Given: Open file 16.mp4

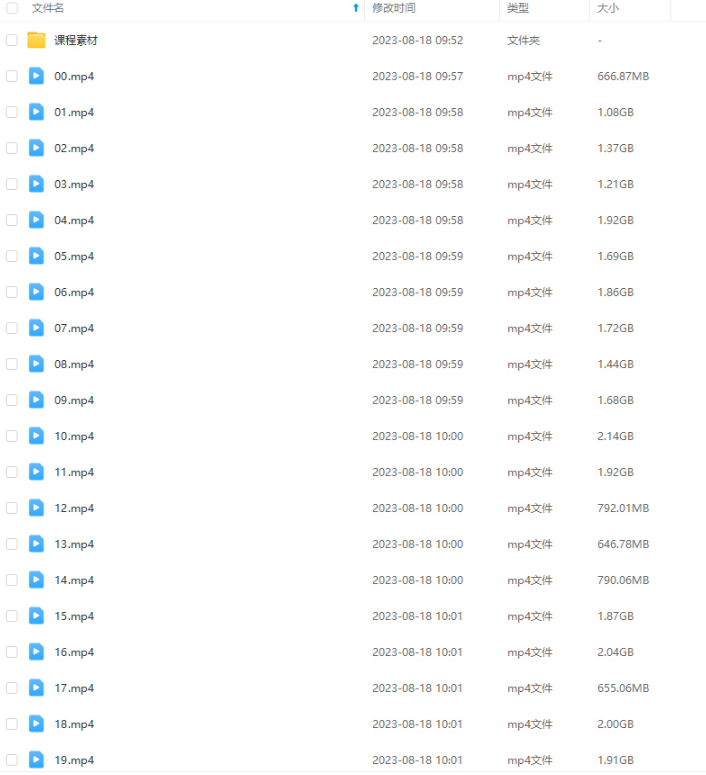Looking at the screenshot, I should [x=74, y=652].
